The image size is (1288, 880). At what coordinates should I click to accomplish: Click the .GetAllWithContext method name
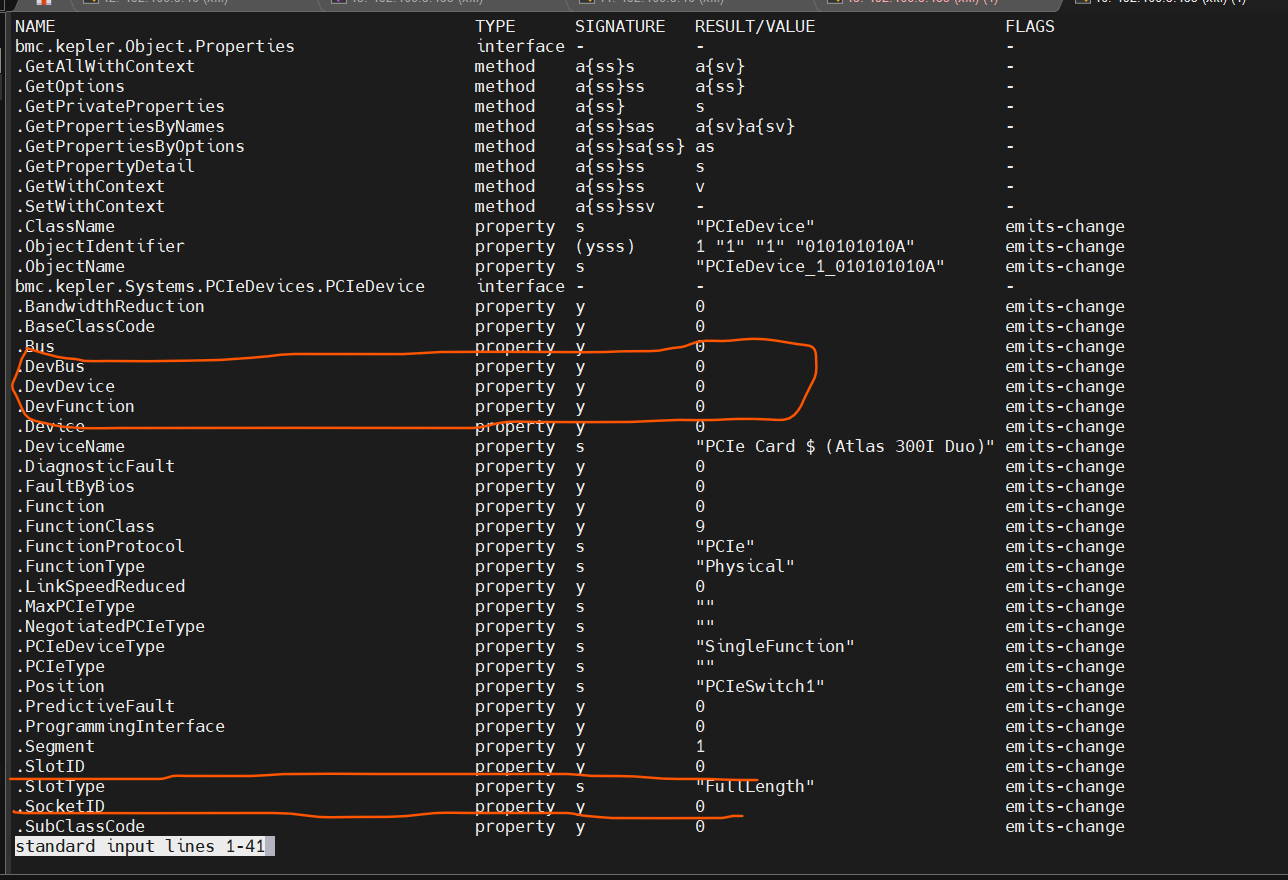[105, 67]
